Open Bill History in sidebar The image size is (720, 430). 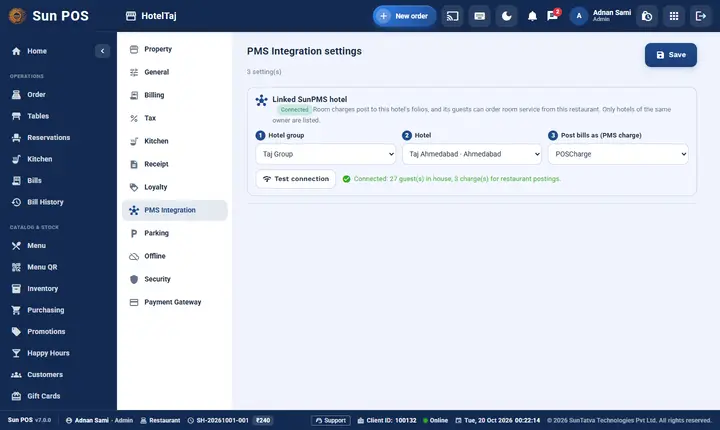coord(58,202)
